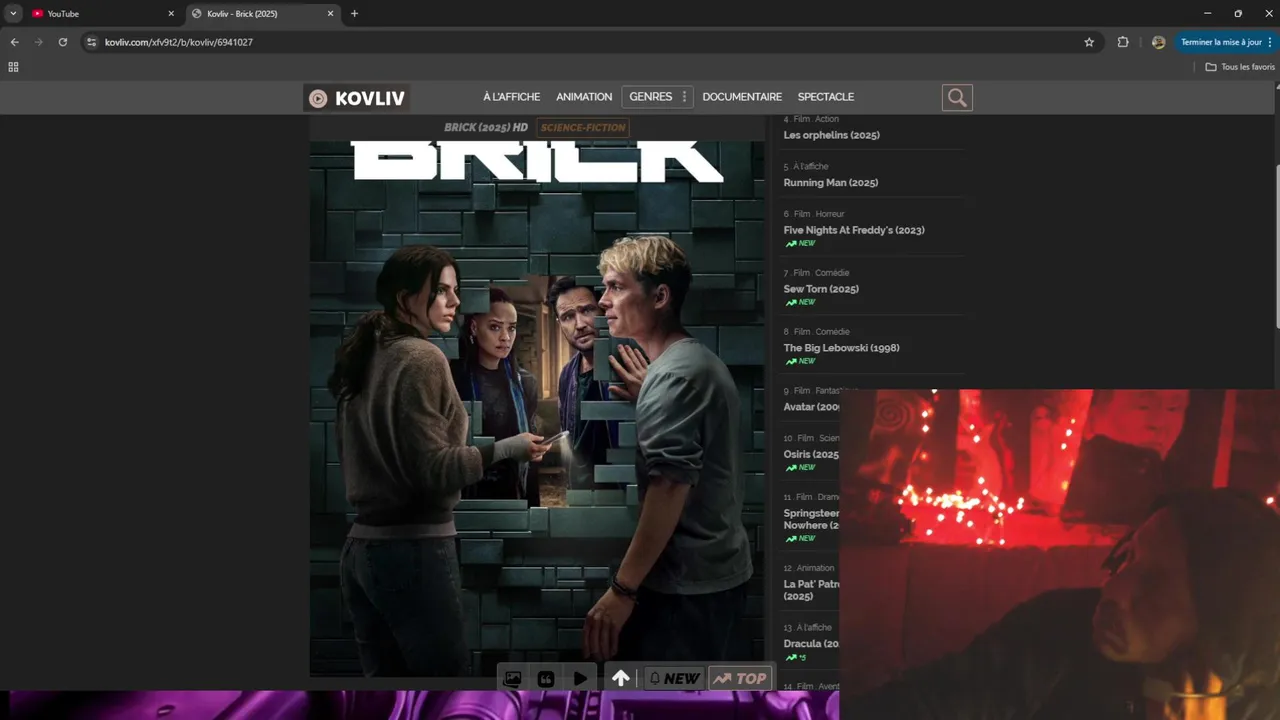Close the YouTube tab
Image resolution: width=1280 pixels, height=720 pixels.
171,14
